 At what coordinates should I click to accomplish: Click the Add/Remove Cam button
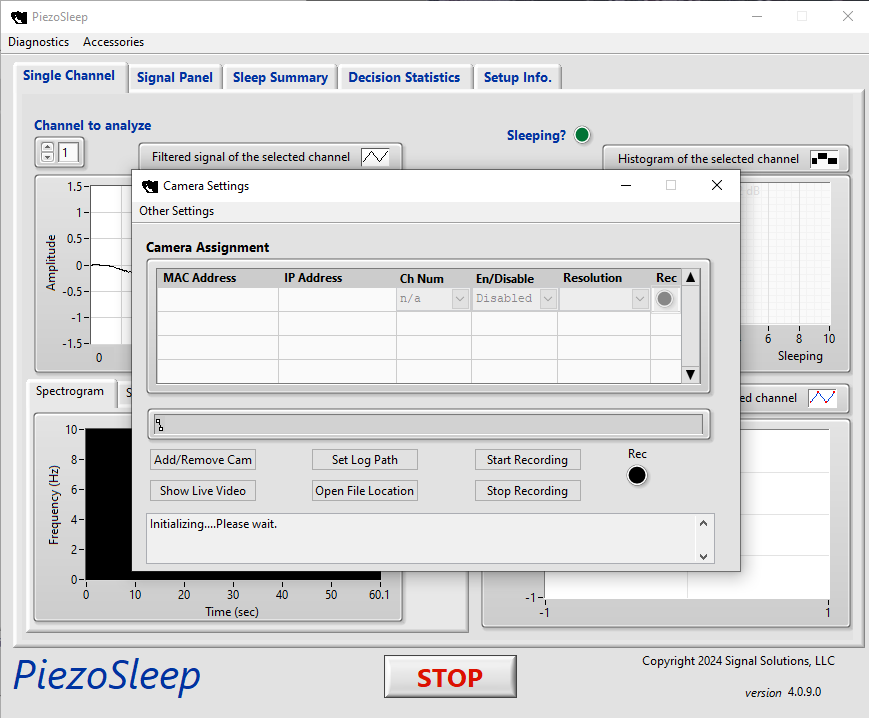point(203,460)
